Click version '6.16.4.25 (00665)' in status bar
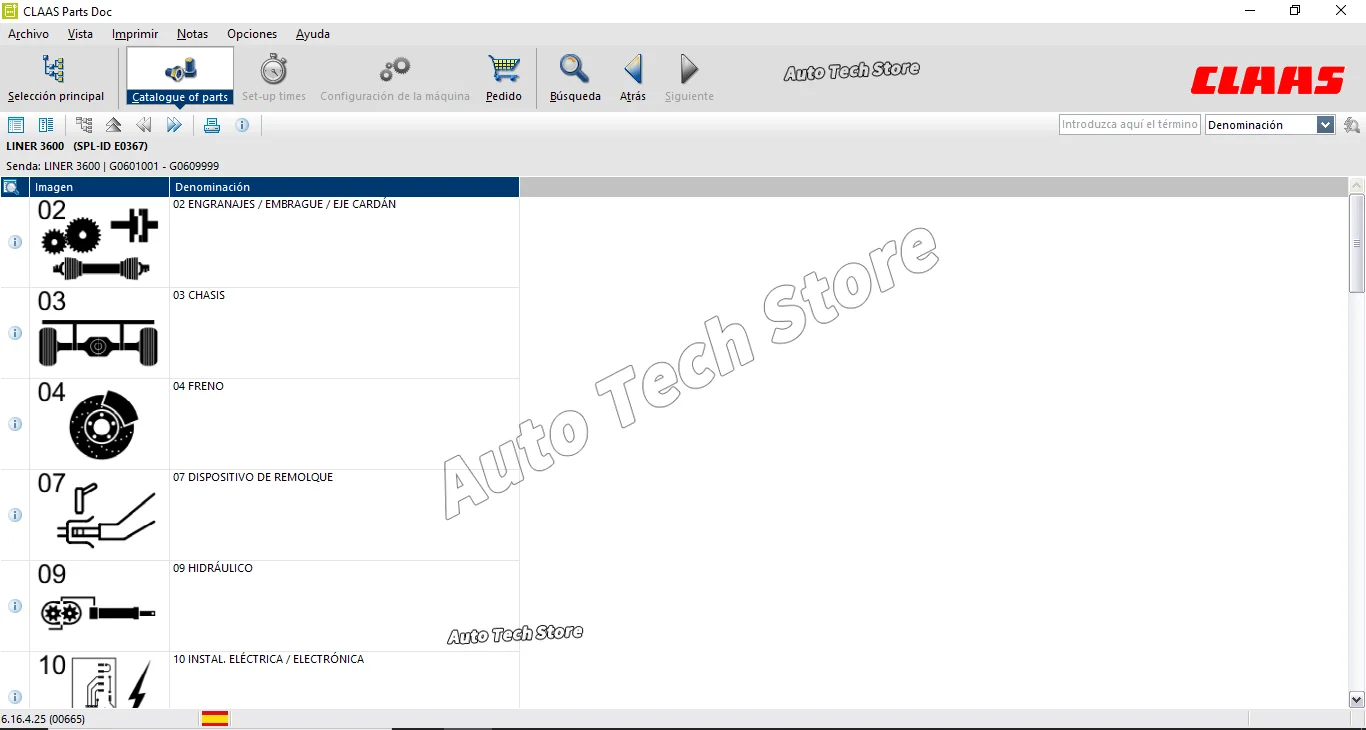The height and width of the screenshot is (730, 1366). click(43, 719)
